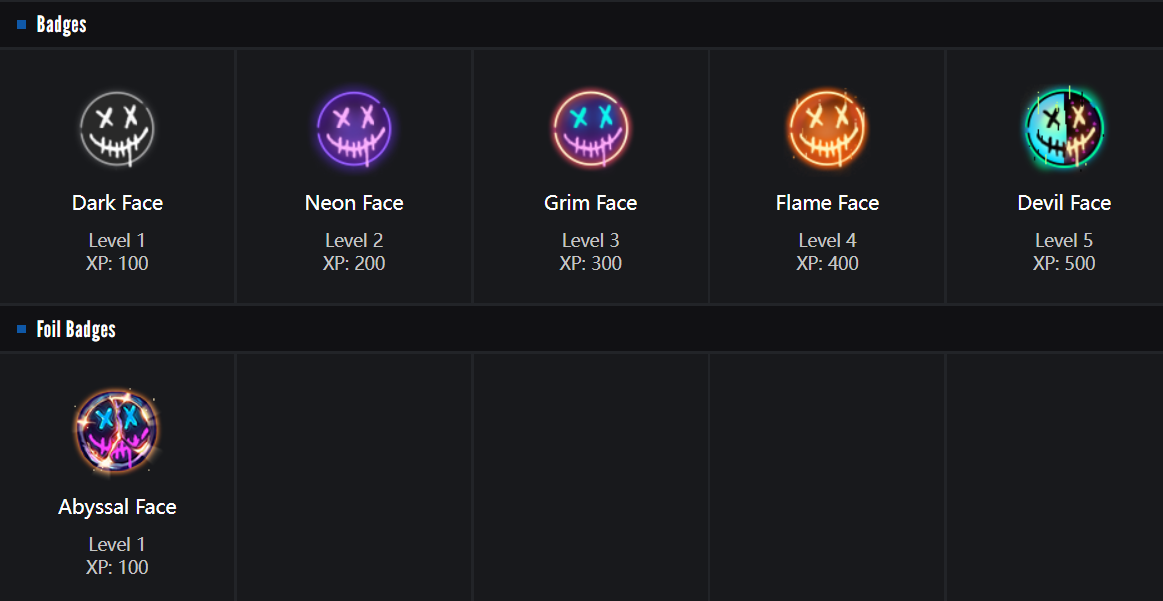
Task: Click the Abyssal Face badge title
Action: tap(117, 507)
